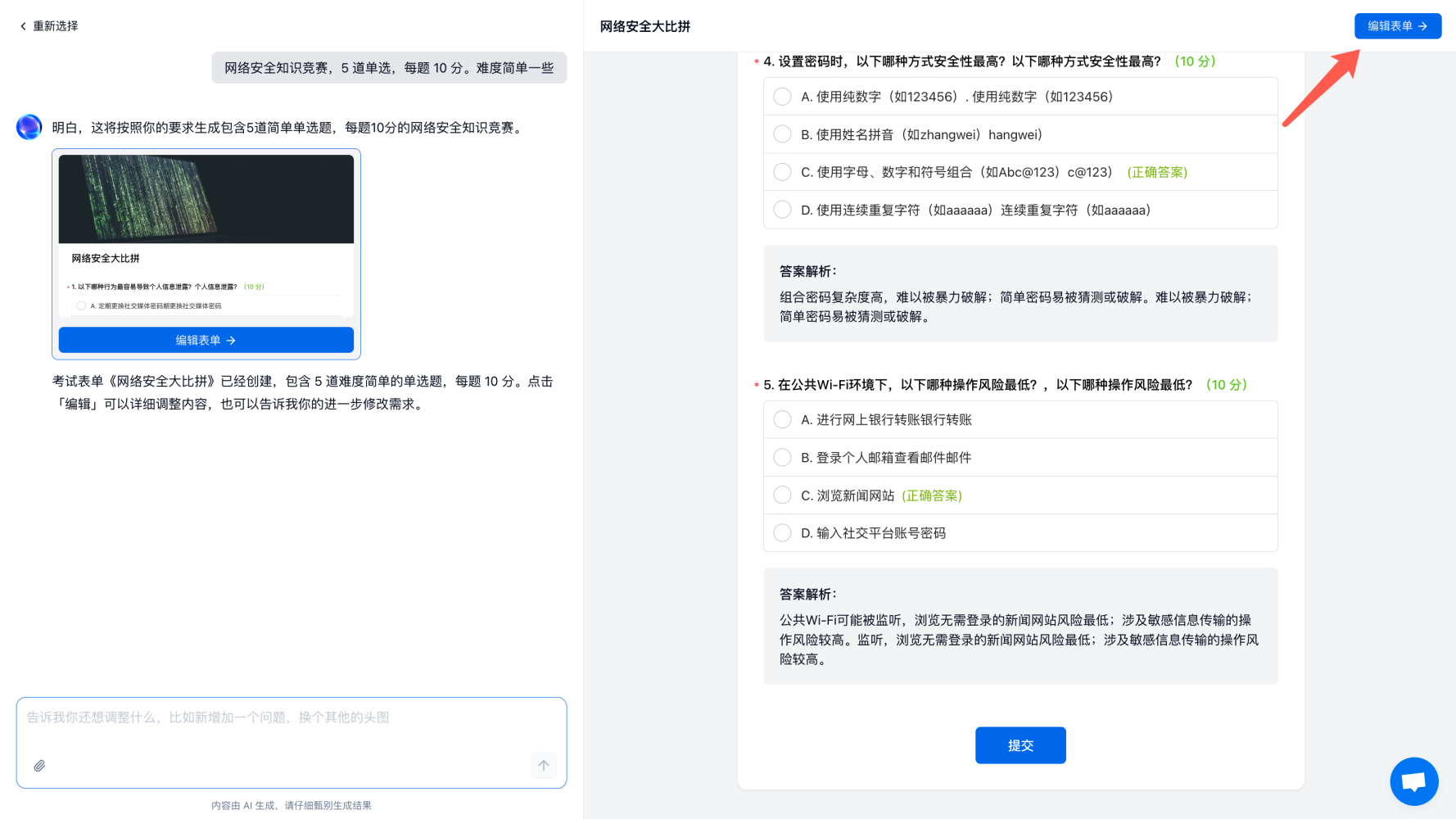Click the AI assistant avatar icon
The height and width of the screenshot is (819, 1456).
coord(29,127)
